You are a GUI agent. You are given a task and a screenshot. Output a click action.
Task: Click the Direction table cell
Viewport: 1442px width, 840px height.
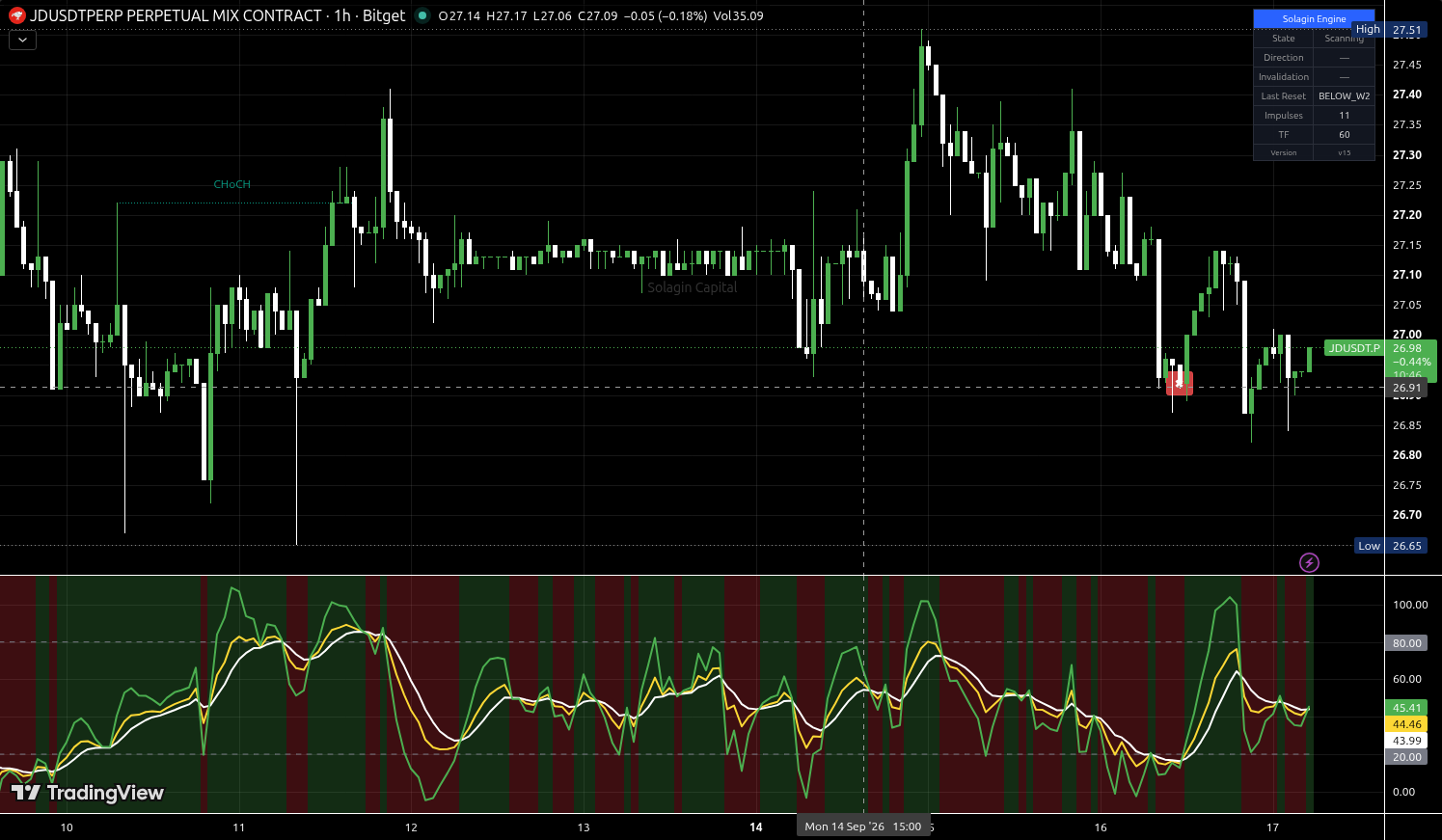tap(1284, 58)
